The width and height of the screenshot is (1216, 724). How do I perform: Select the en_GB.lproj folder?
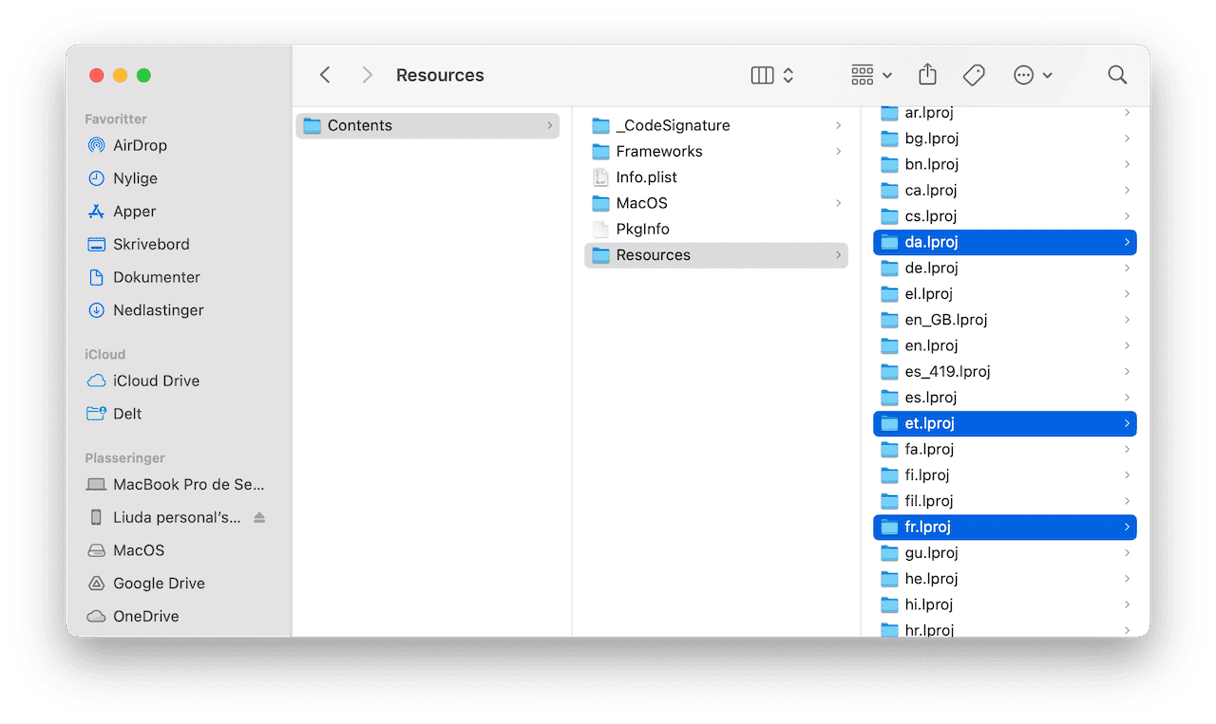[x=1005, y=320]
